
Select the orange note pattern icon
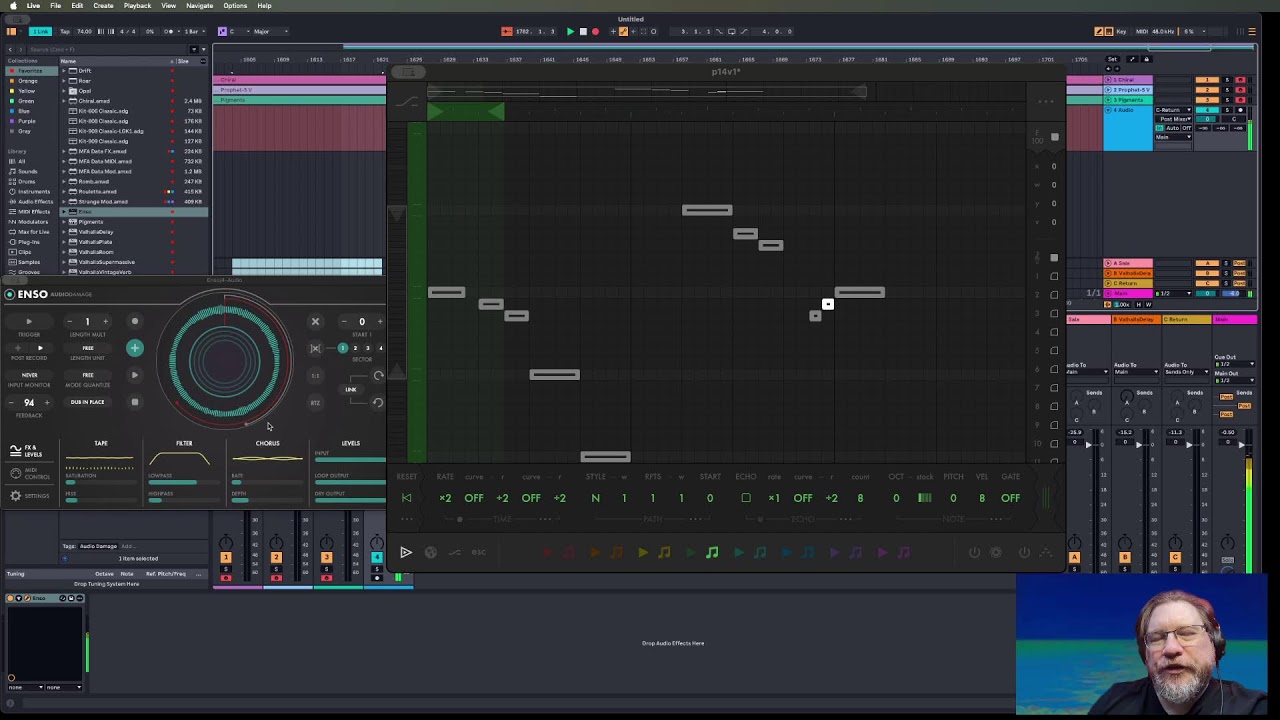(617, 552)
